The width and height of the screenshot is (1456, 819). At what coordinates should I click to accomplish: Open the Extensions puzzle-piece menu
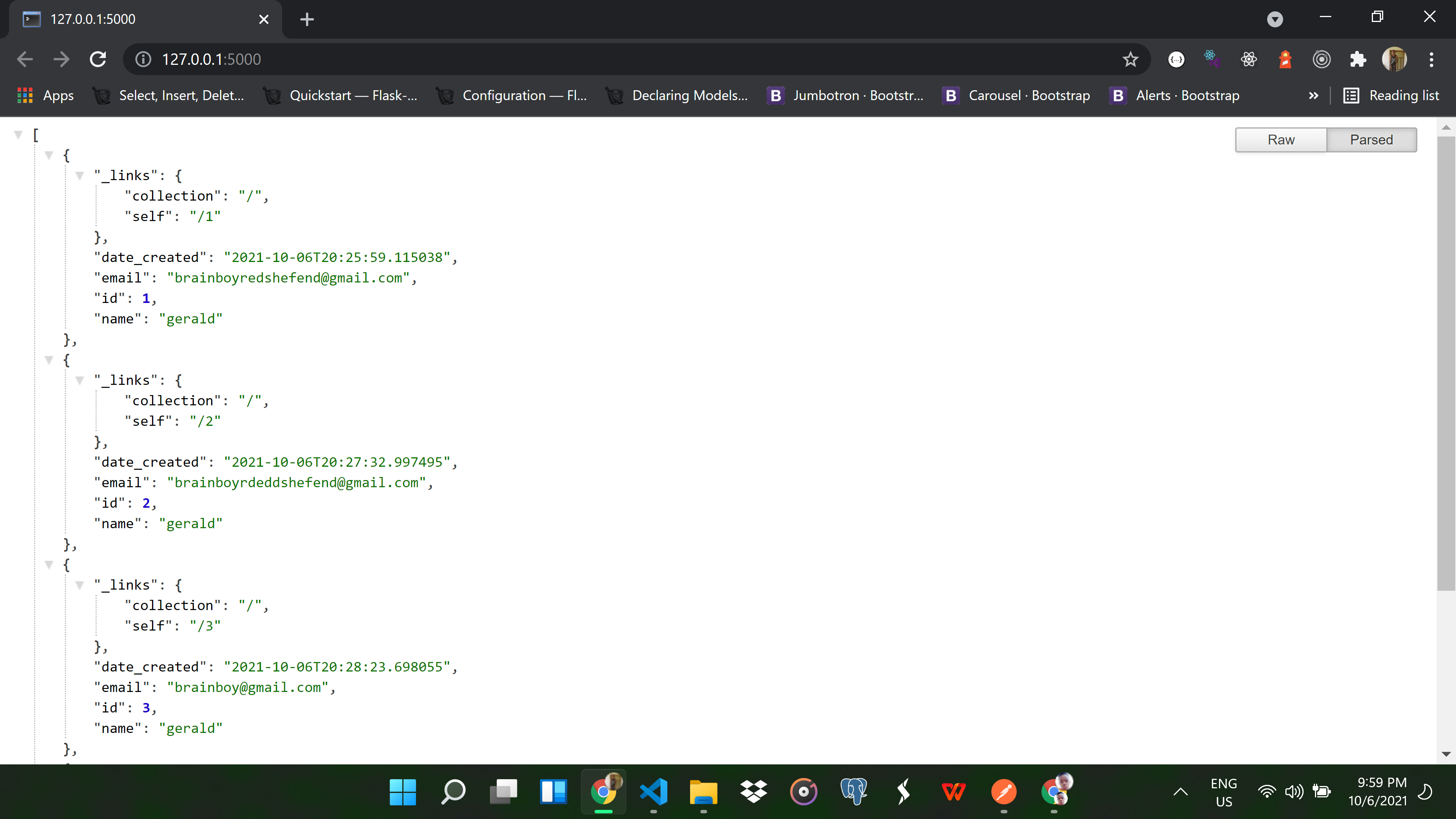(1358, 60)
